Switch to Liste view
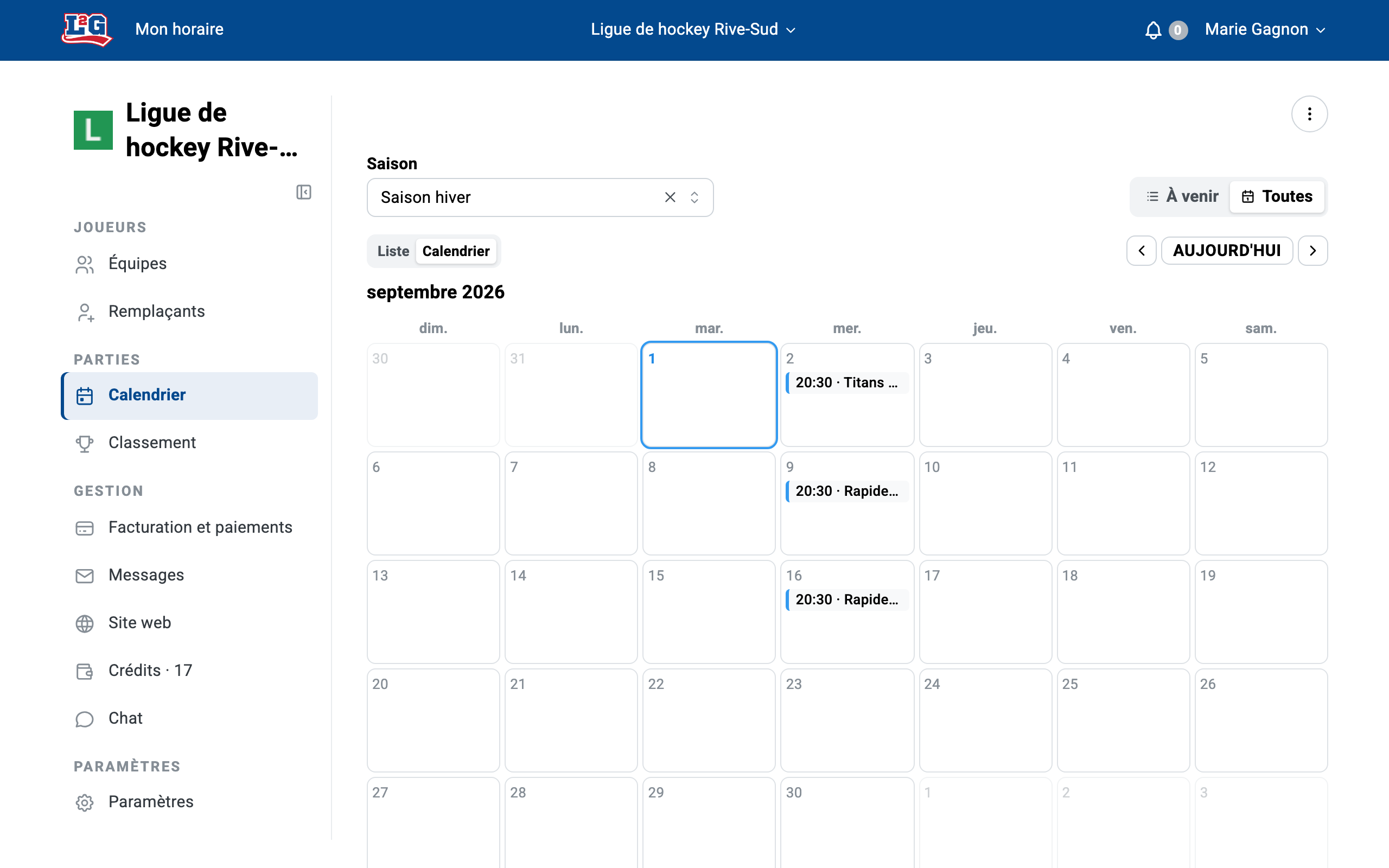 [393, 251]
